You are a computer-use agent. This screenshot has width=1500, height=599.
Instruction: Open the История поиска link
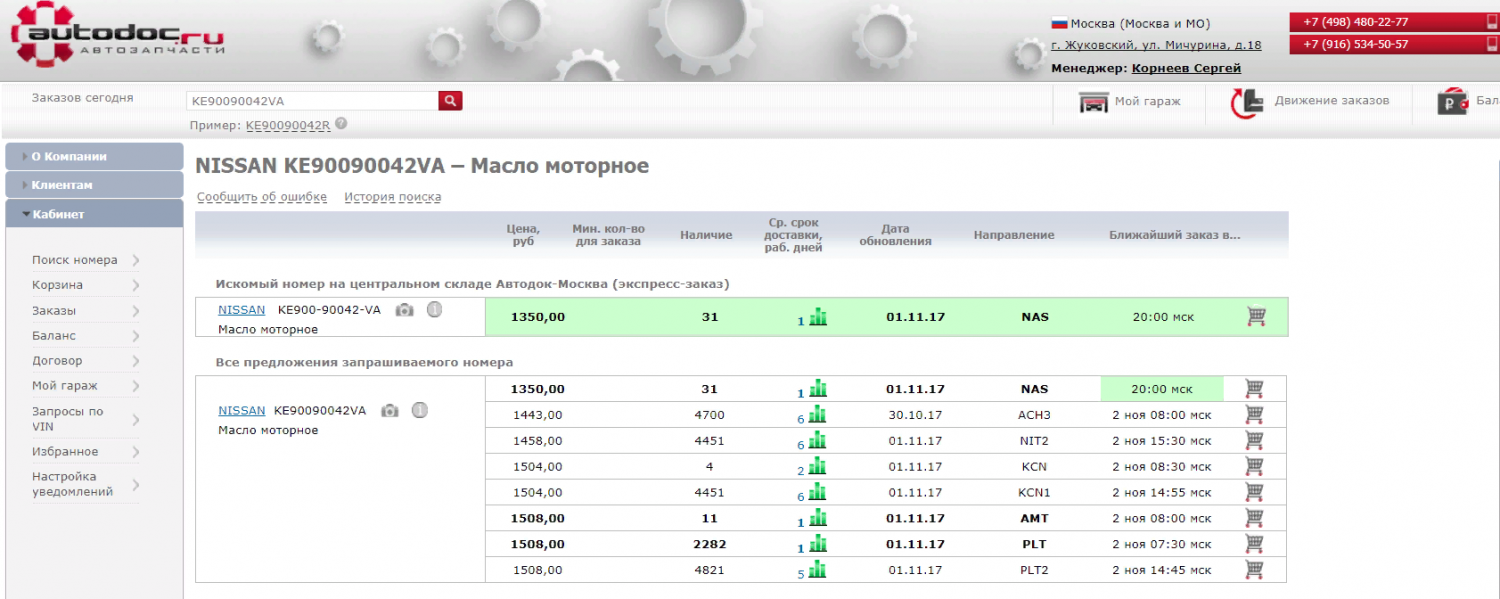[393, 197]
